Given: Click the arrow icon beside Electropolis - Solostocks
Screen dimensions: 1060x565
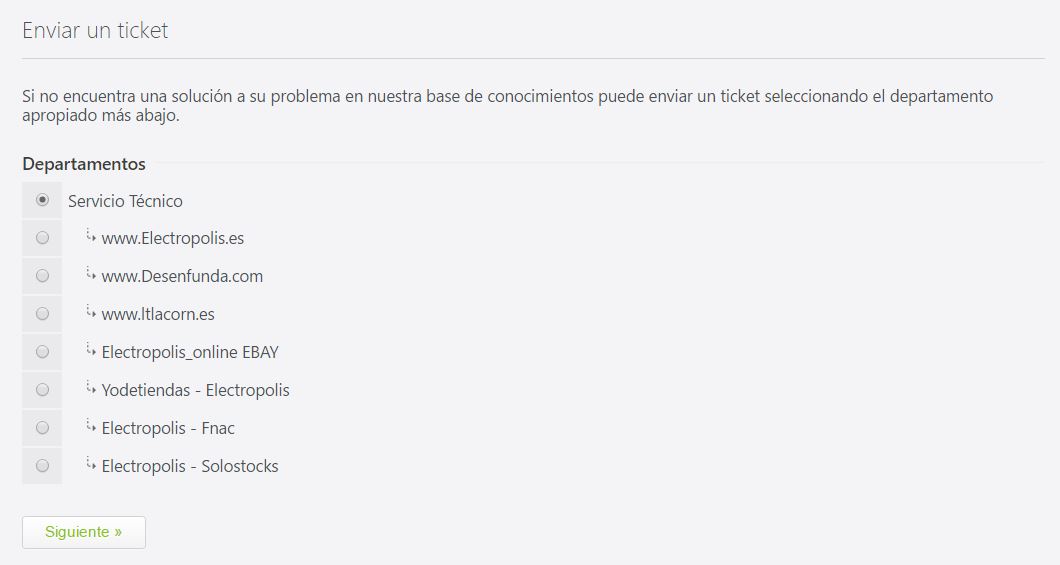Looking at the screenshot, I should click(91, 465).
